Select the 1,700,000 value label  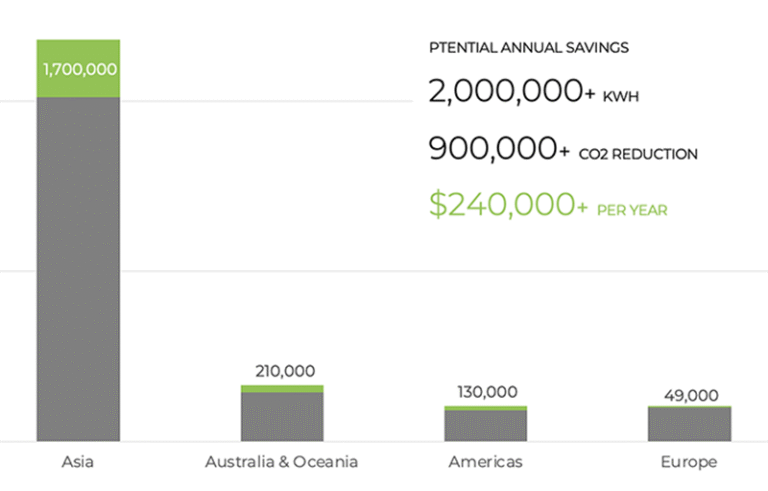[x=79, y=70]
